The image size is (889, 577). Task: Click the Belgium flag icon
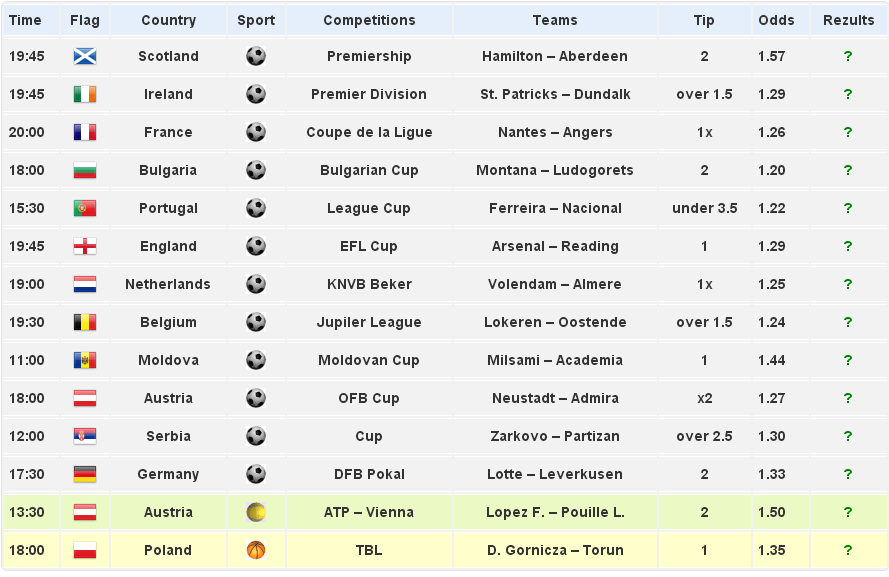coord(85,323)
